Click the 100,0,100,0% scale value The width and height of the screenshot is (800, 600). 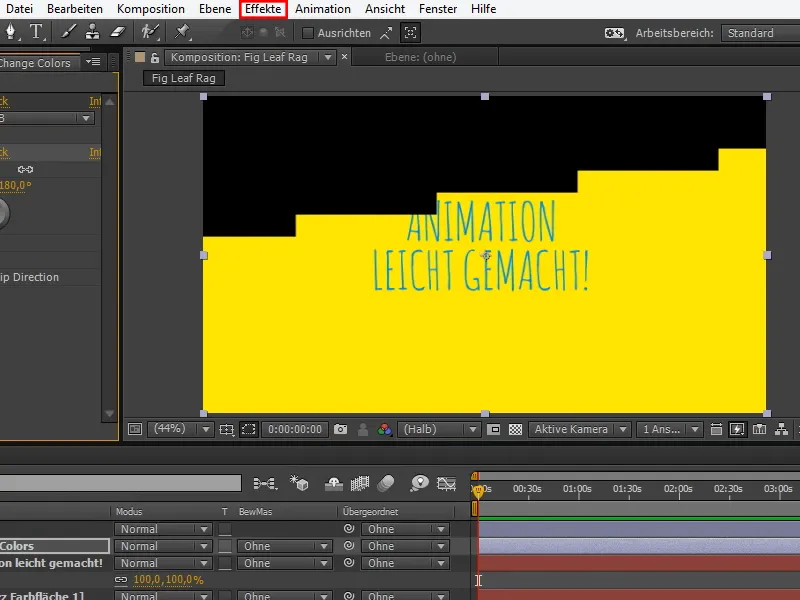click(168, 580)
